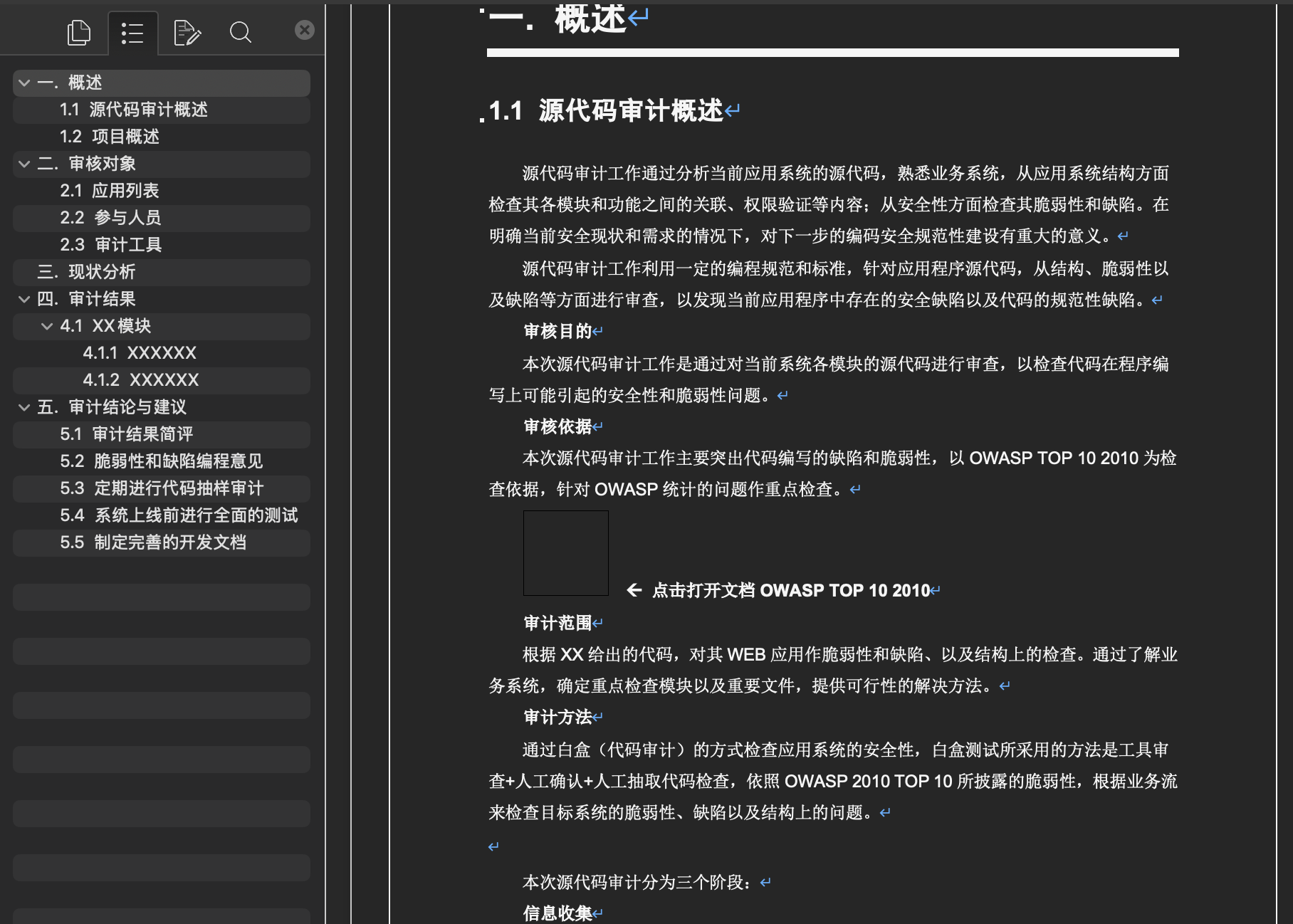Collapse the 二. 审核对象 outline section
1293x924 pixels.
tap(24, 164)
